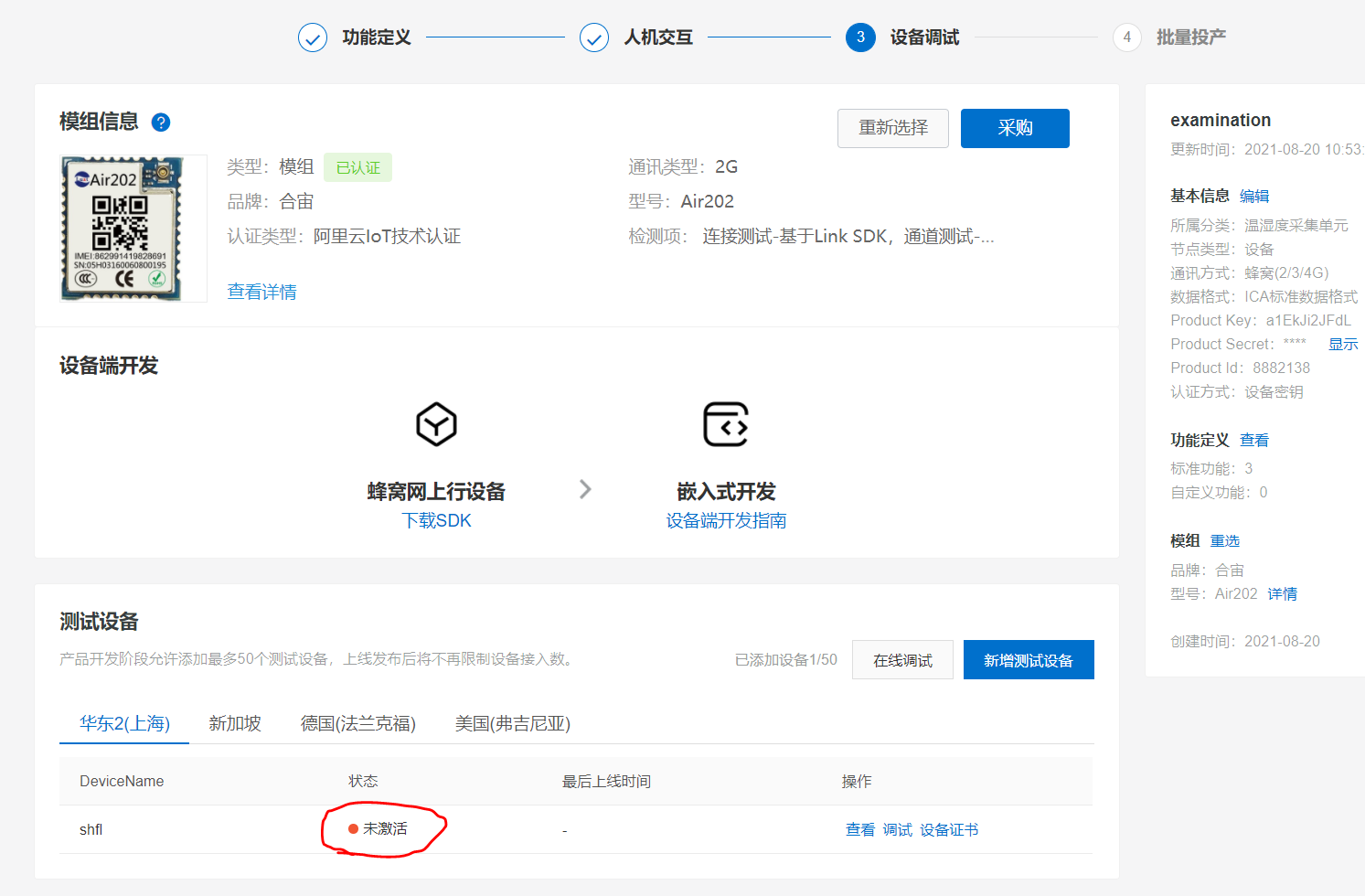Viewport: 1365px width, 896px height.
Task: Click the 重新选择 button
Action: [892, 128]
